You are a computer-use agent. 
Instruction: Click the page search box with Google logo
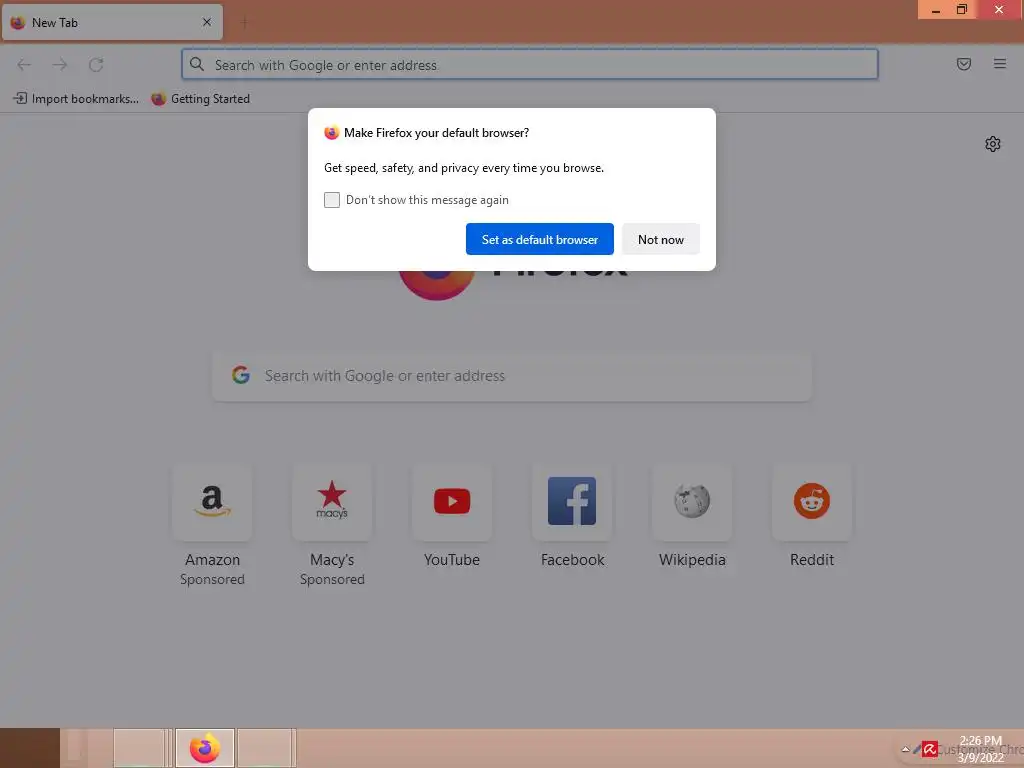512,376
